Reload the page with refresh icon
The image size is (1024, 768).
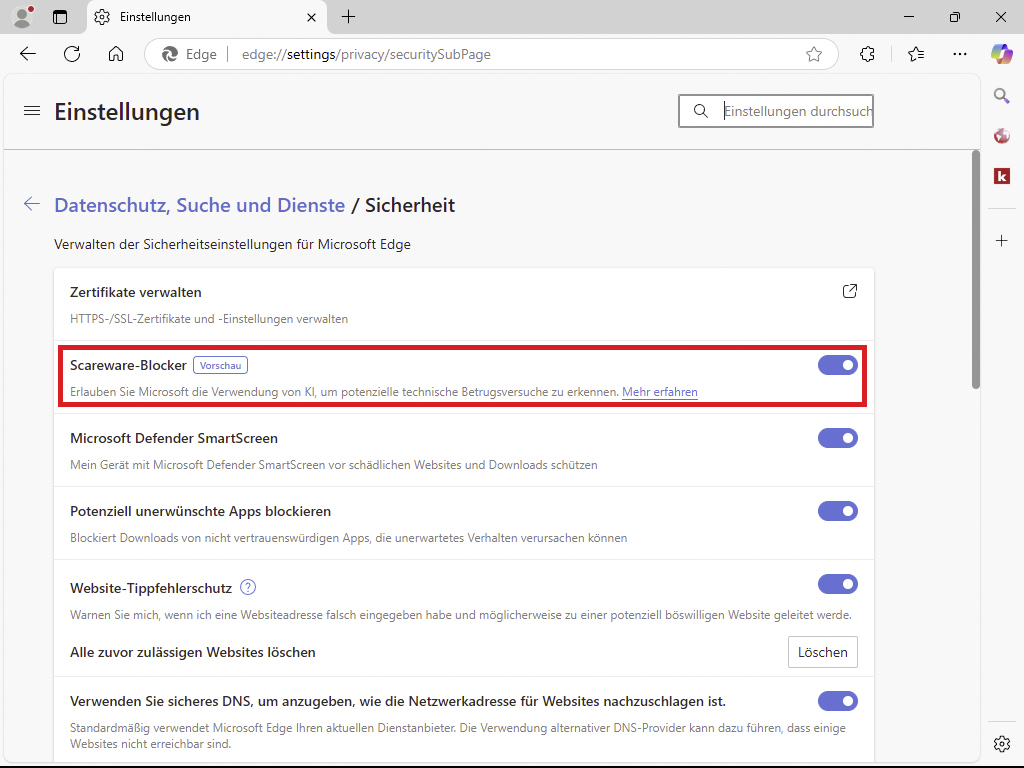[72, 54]
